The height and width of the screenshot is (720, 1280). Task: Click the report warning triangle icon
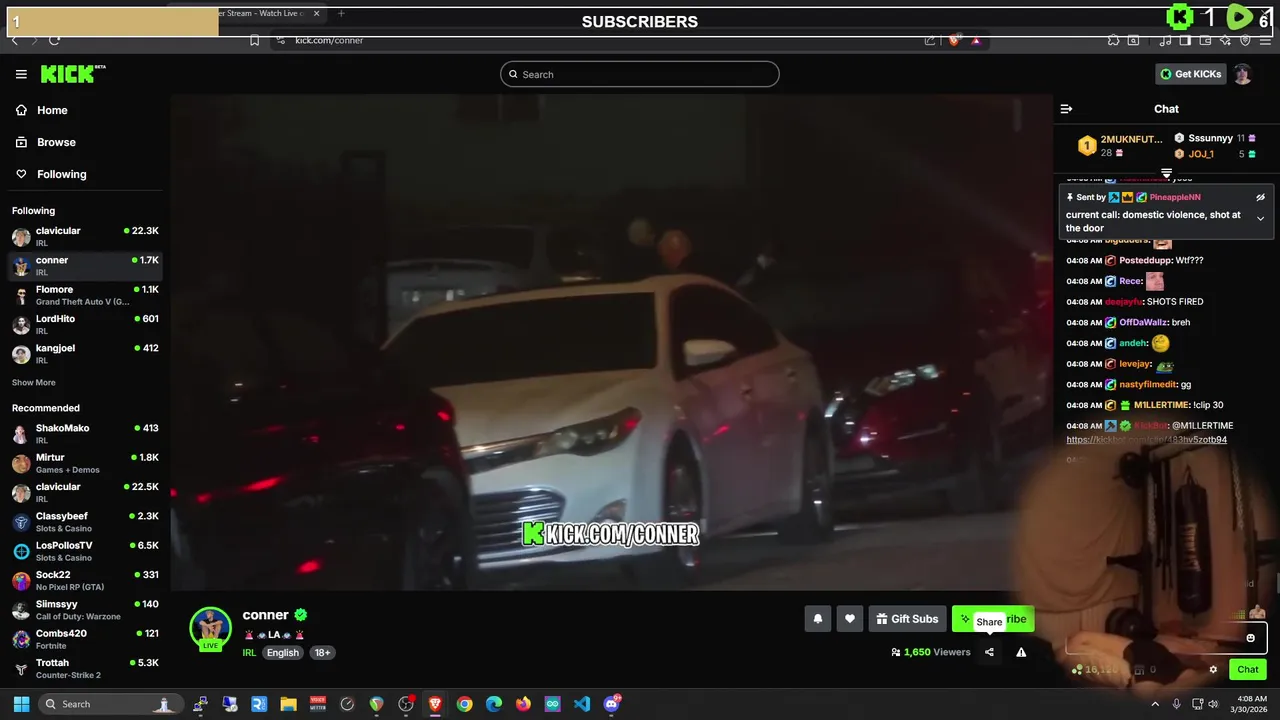click(1021, 652)
